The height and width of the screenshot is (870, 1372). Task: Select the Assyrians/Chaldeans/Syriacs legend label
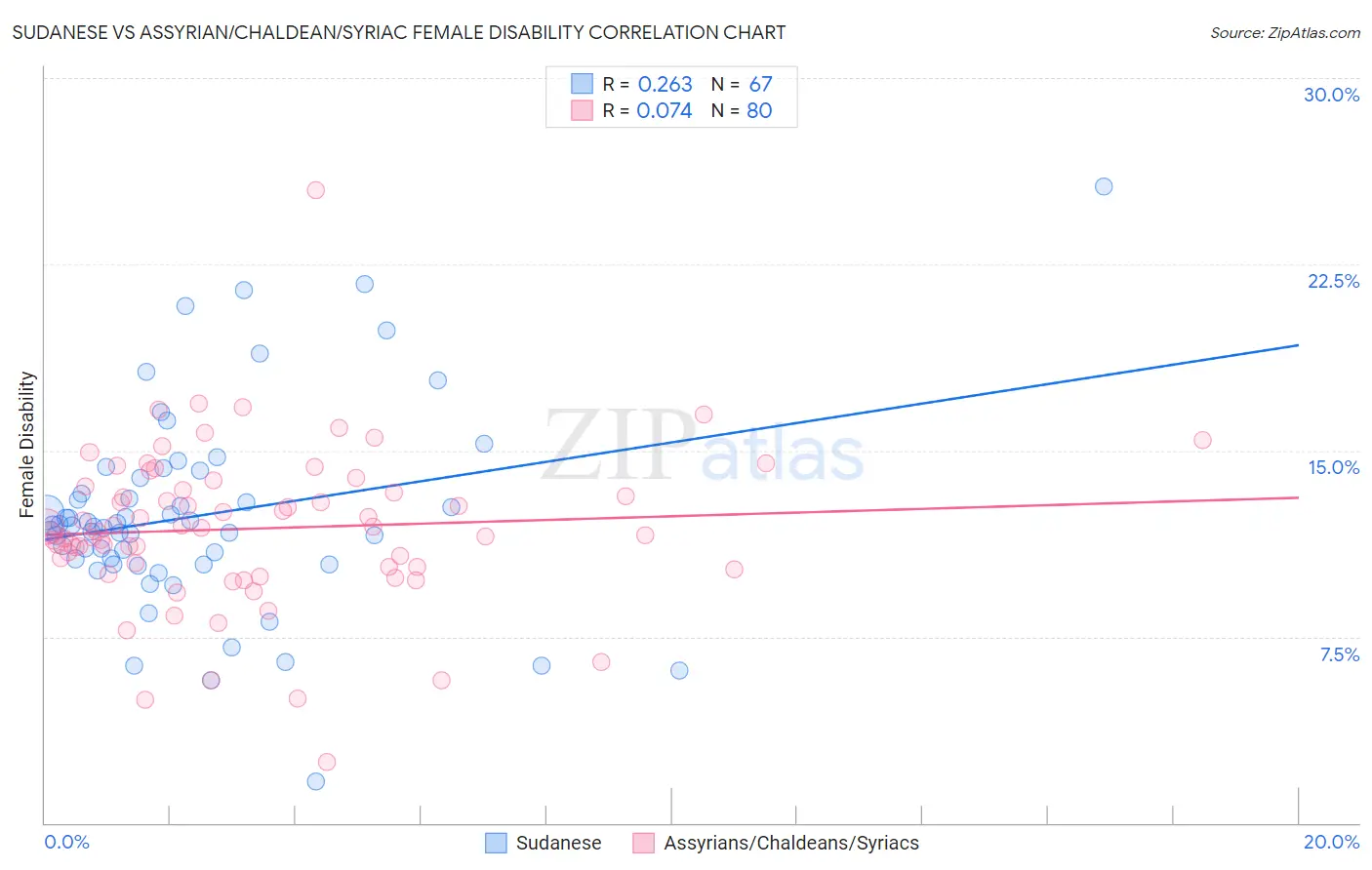pyautogui.click(x=791, y=843)
